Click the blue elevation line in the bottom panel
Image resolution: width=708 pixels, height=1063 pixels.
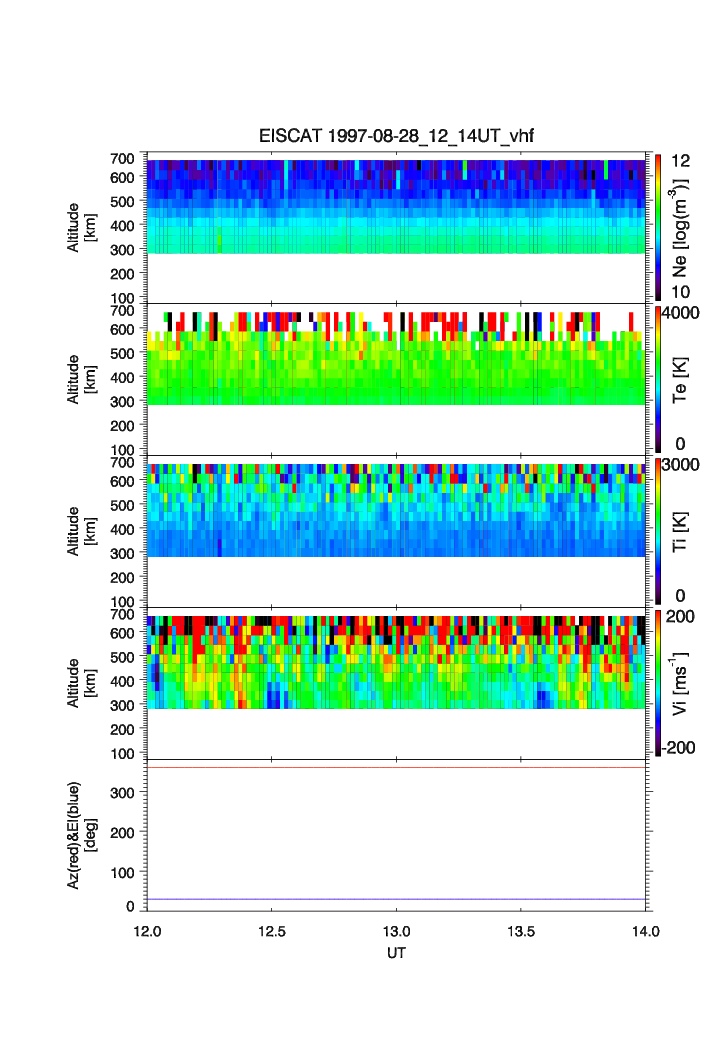coord(396,899)
